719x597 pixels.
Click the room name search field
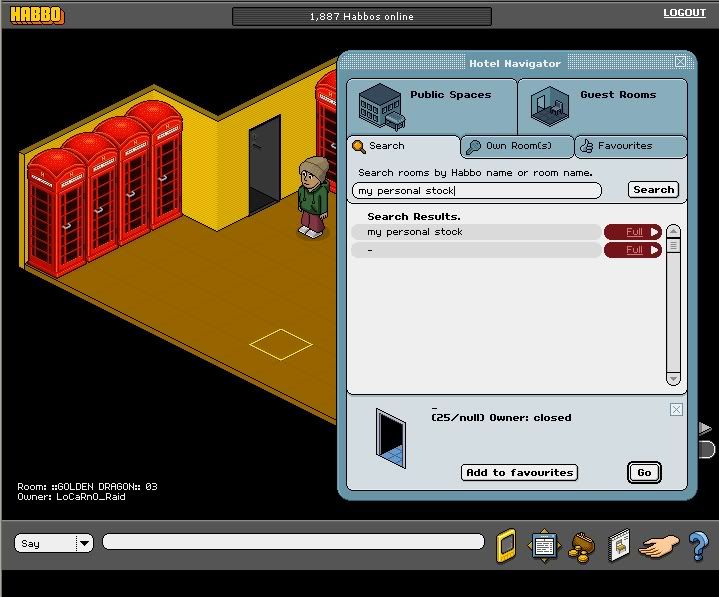(x=477, y=190)
